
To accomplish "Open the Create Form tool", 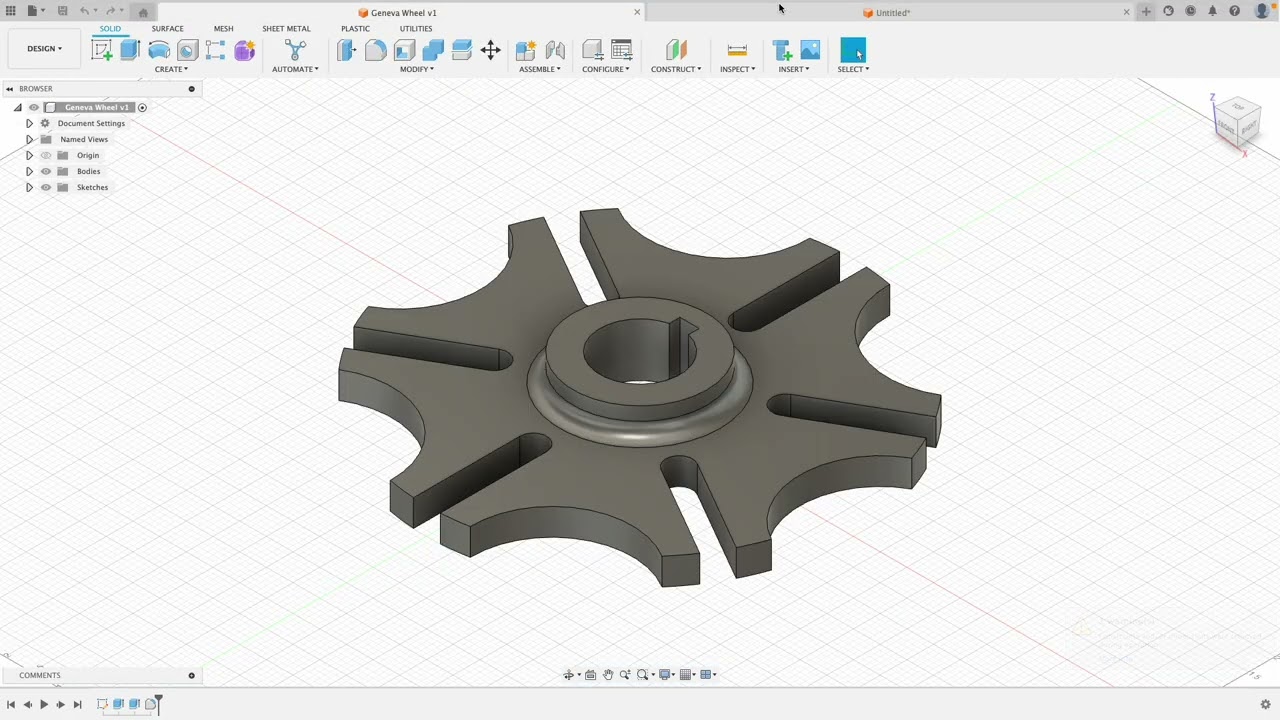I will pos(244,50).
